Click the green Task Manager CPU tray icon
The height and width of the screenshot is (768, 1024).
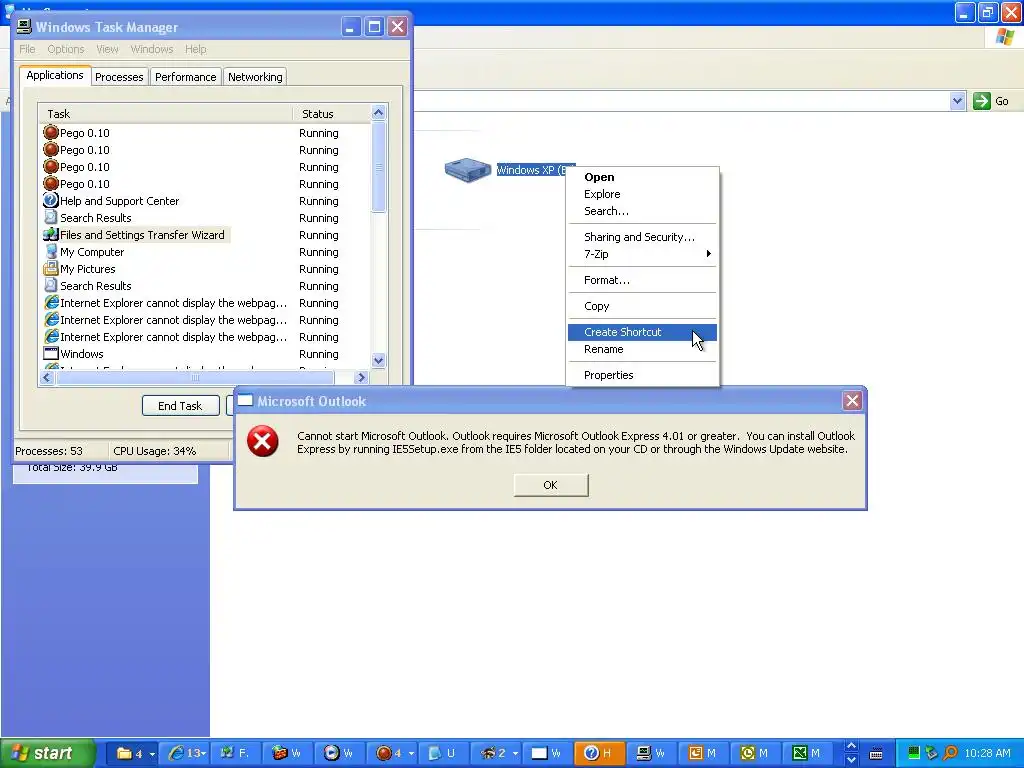point(914,753)
